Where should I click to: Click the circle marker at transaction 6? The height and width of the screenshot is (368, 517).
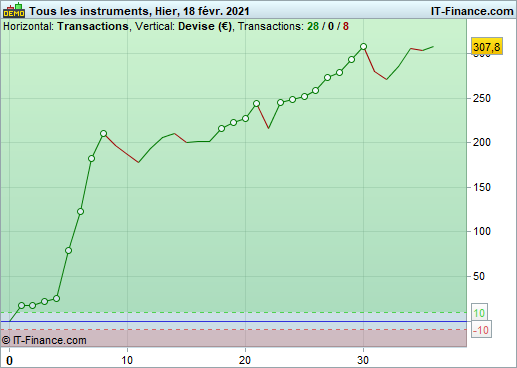(80, 211)
